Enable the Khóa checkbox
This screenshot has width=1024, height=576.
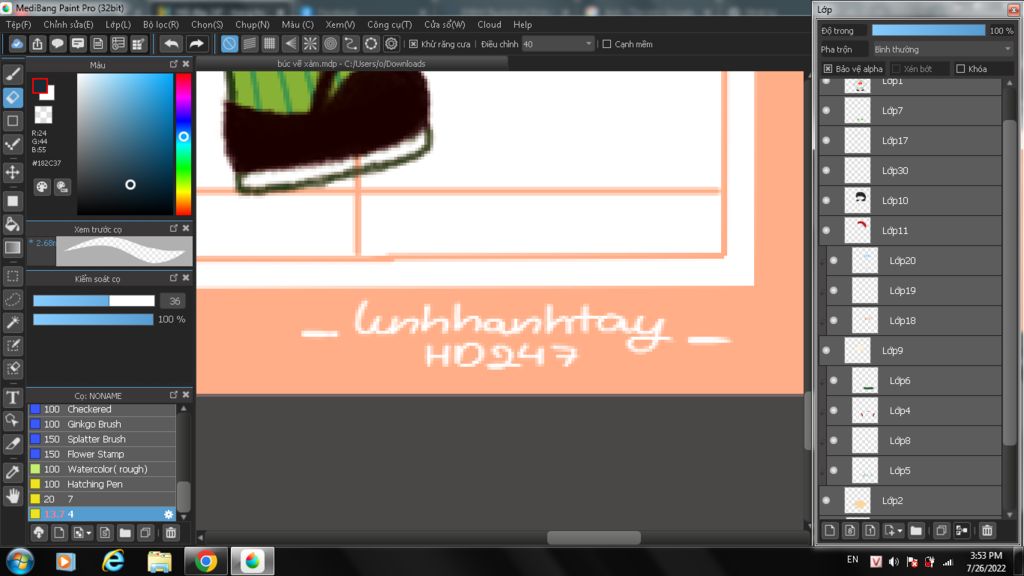(961, 69)
